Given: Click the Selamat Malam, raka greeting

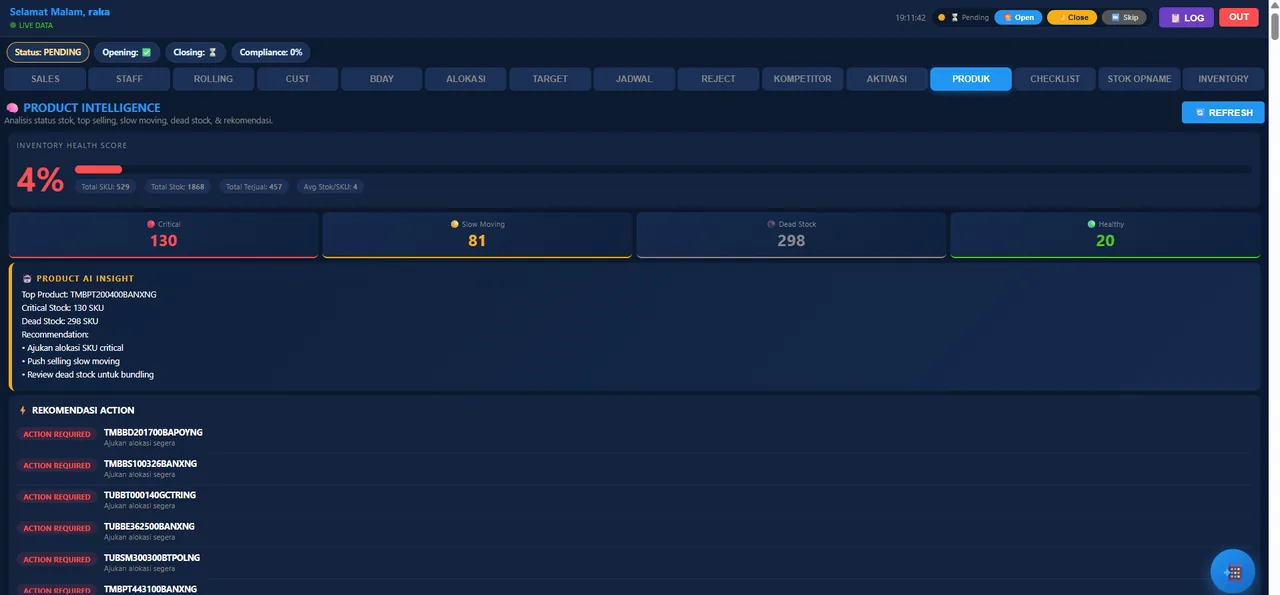Looking at the screenshot, I should pos(60,12).
